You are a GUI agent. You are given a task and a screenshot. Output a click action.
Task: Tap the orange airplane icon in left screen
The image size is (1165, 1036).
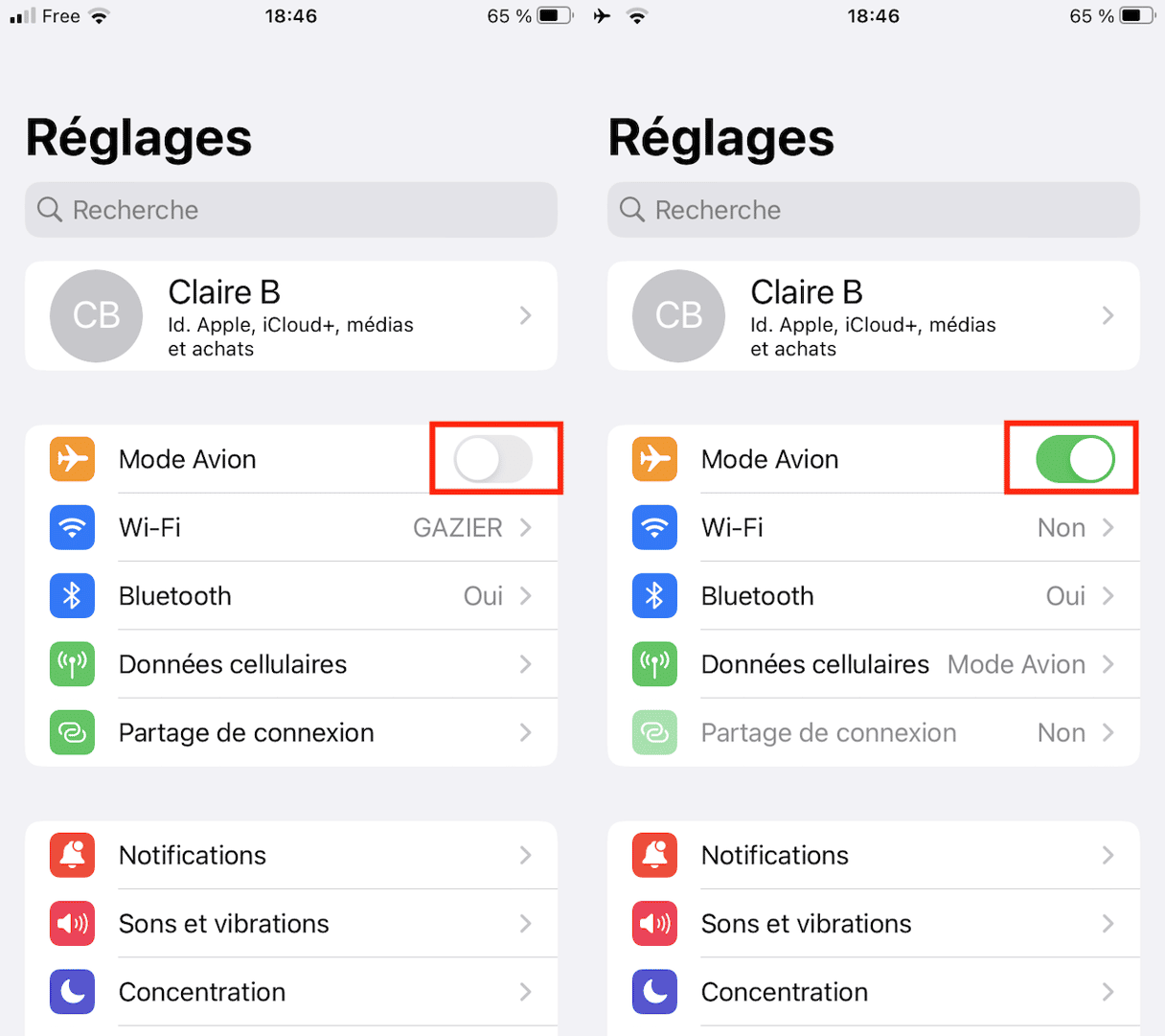[x=72, y=459]
